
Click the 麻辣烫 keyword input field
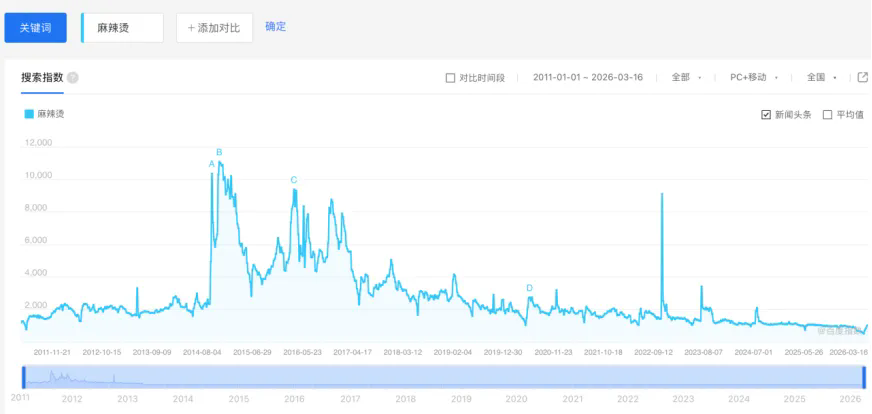[x=124, y=28]
